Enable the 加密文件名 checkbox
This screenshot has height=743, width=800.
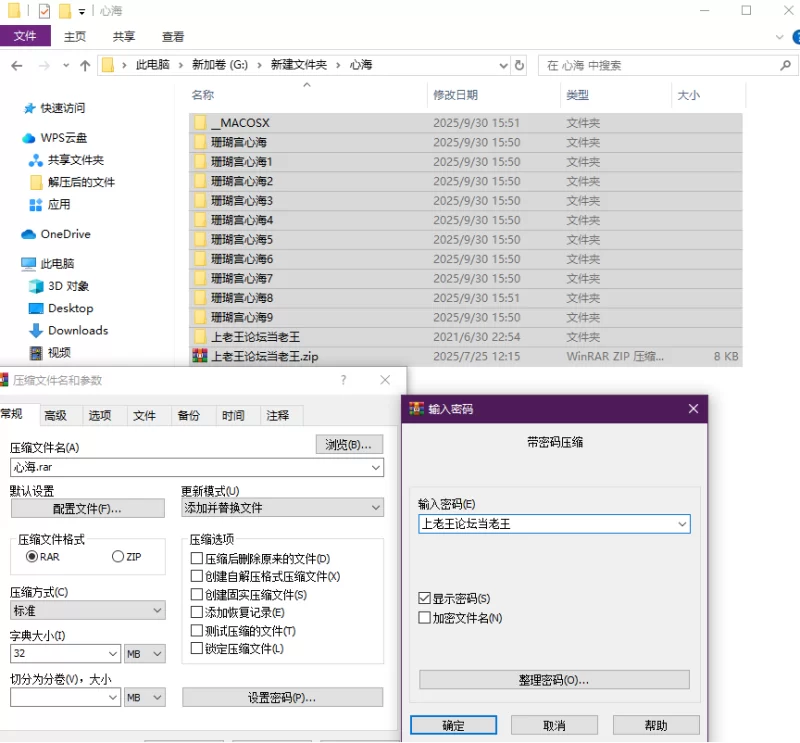click(x=425, y=618)
